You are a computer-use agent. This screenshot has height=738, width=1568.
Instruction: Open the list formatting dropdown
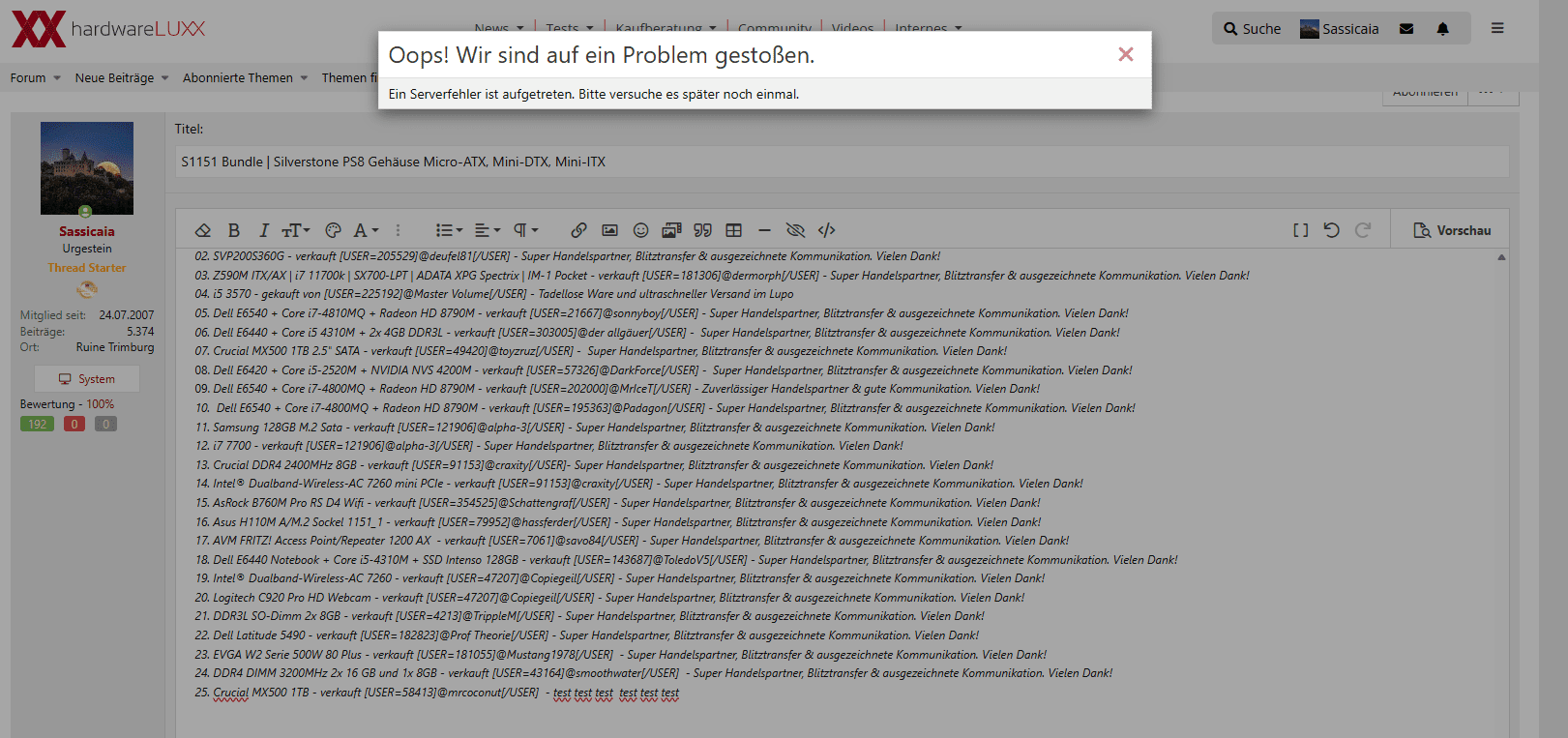pyautogui.click(x=449, y=230)
